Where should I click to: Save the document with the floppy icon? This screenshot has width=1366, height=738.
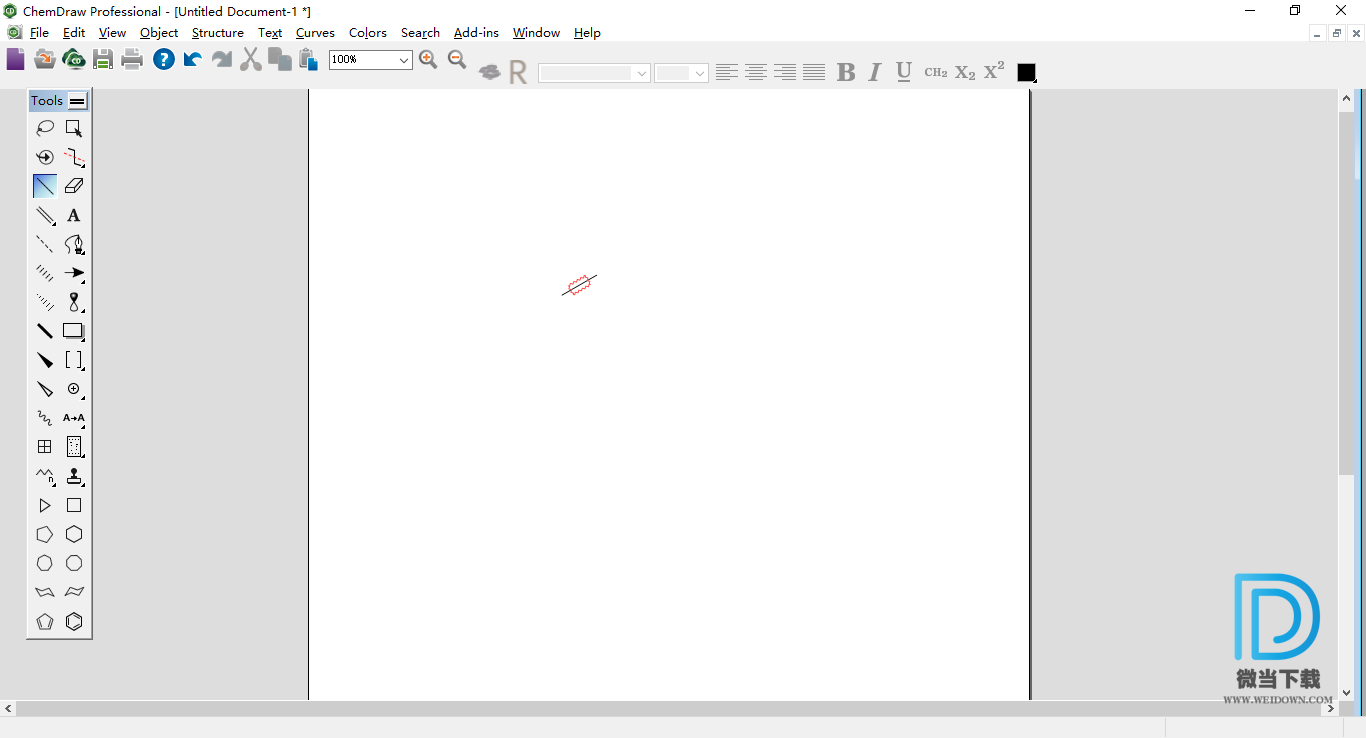point(103,60)
